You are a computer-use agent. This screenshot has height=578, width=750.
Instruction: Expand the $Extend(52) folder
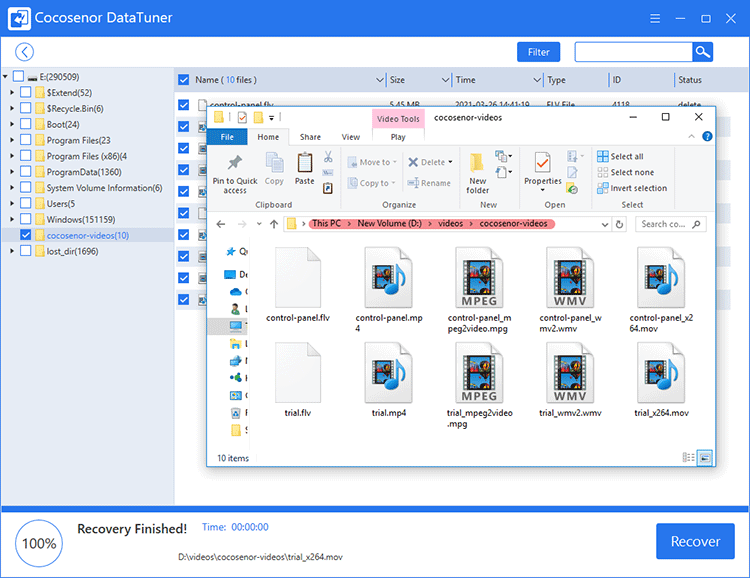(12, 92)
